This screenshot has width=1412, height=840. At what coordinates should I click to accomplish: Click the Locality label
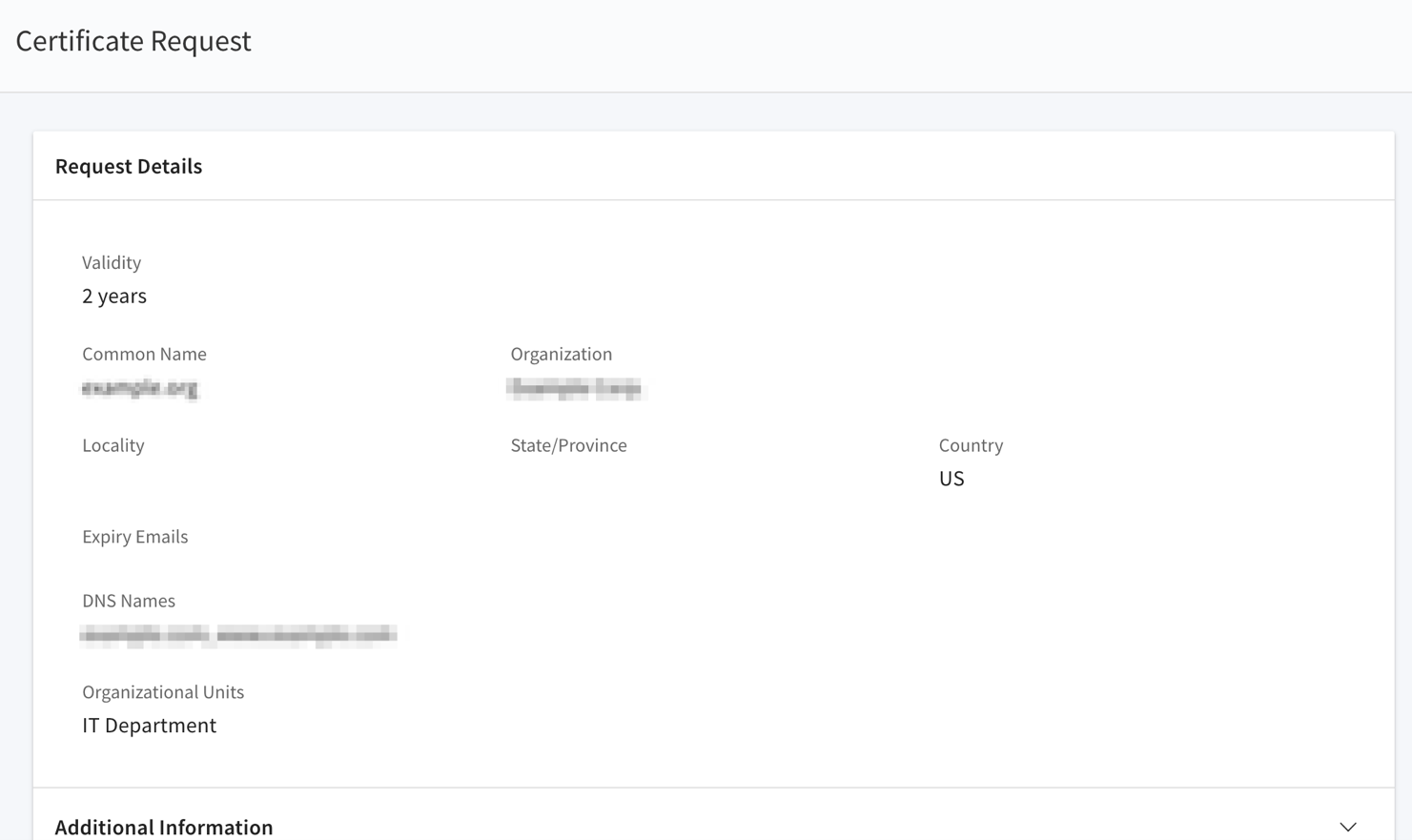113,445
